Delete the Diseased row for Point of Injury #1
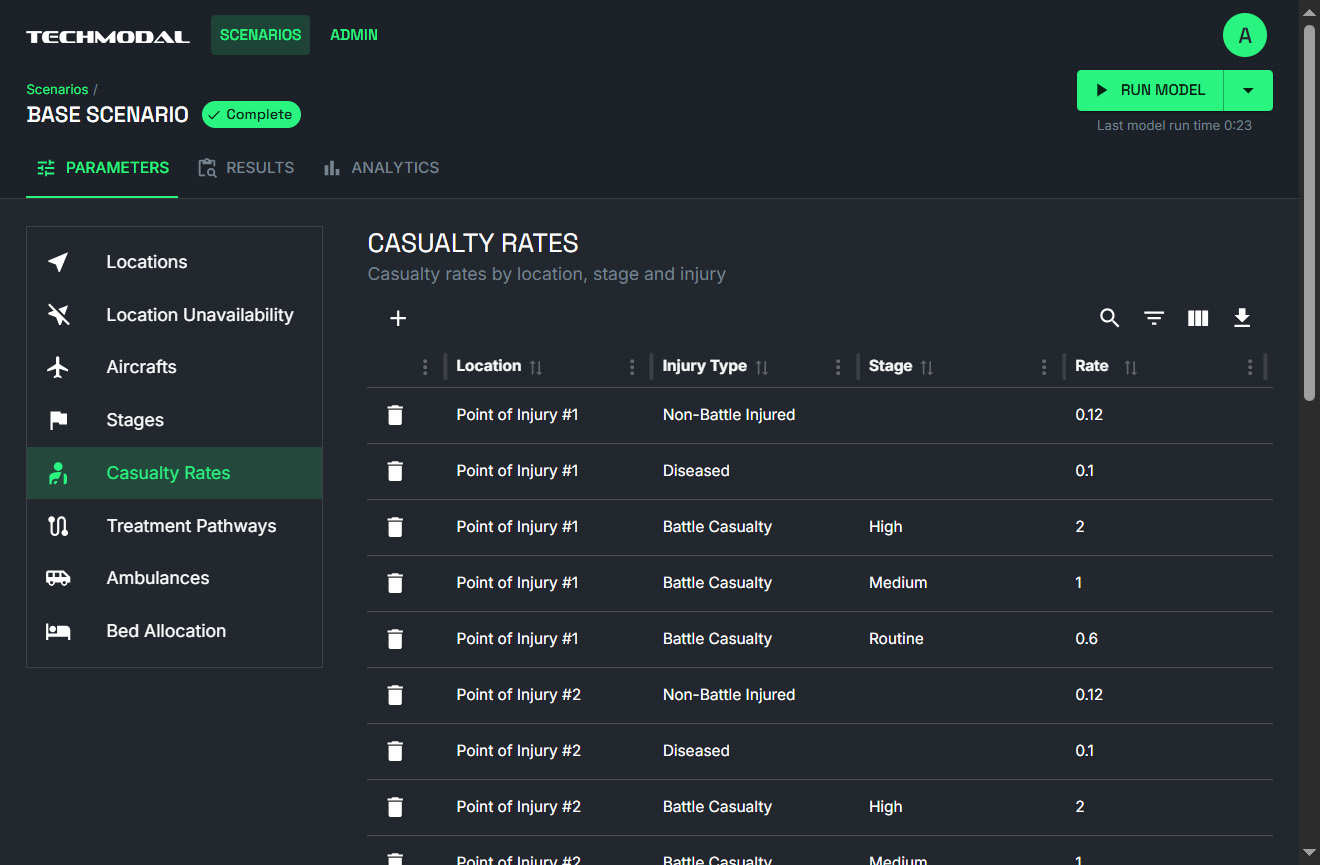1320x865 pixels. coord(395,471)
